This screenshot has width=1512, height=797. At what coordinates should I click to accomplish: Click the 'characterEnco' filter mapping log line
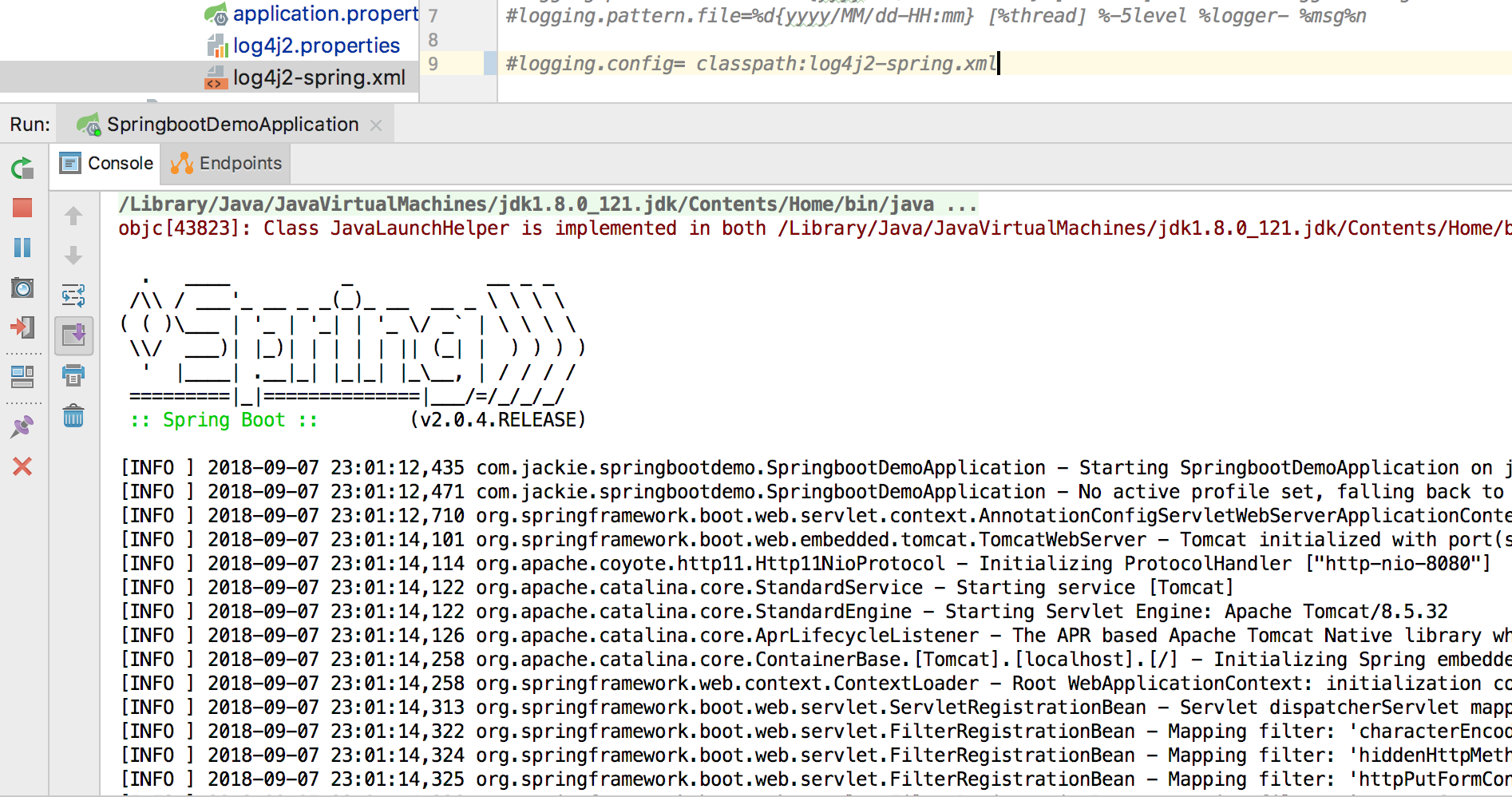816,732
